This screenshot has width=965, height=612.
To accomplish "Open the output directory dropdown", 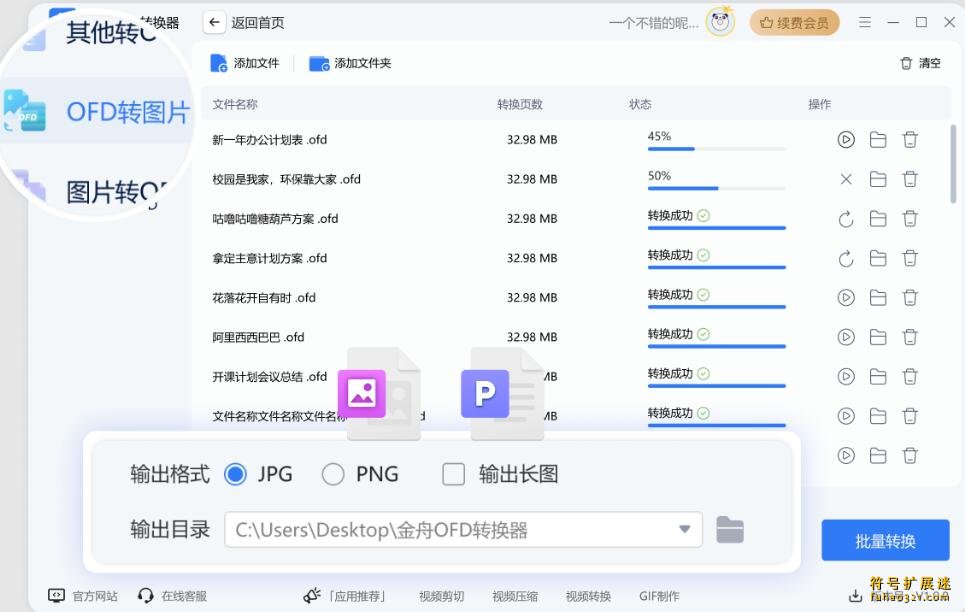I will 683,530.
